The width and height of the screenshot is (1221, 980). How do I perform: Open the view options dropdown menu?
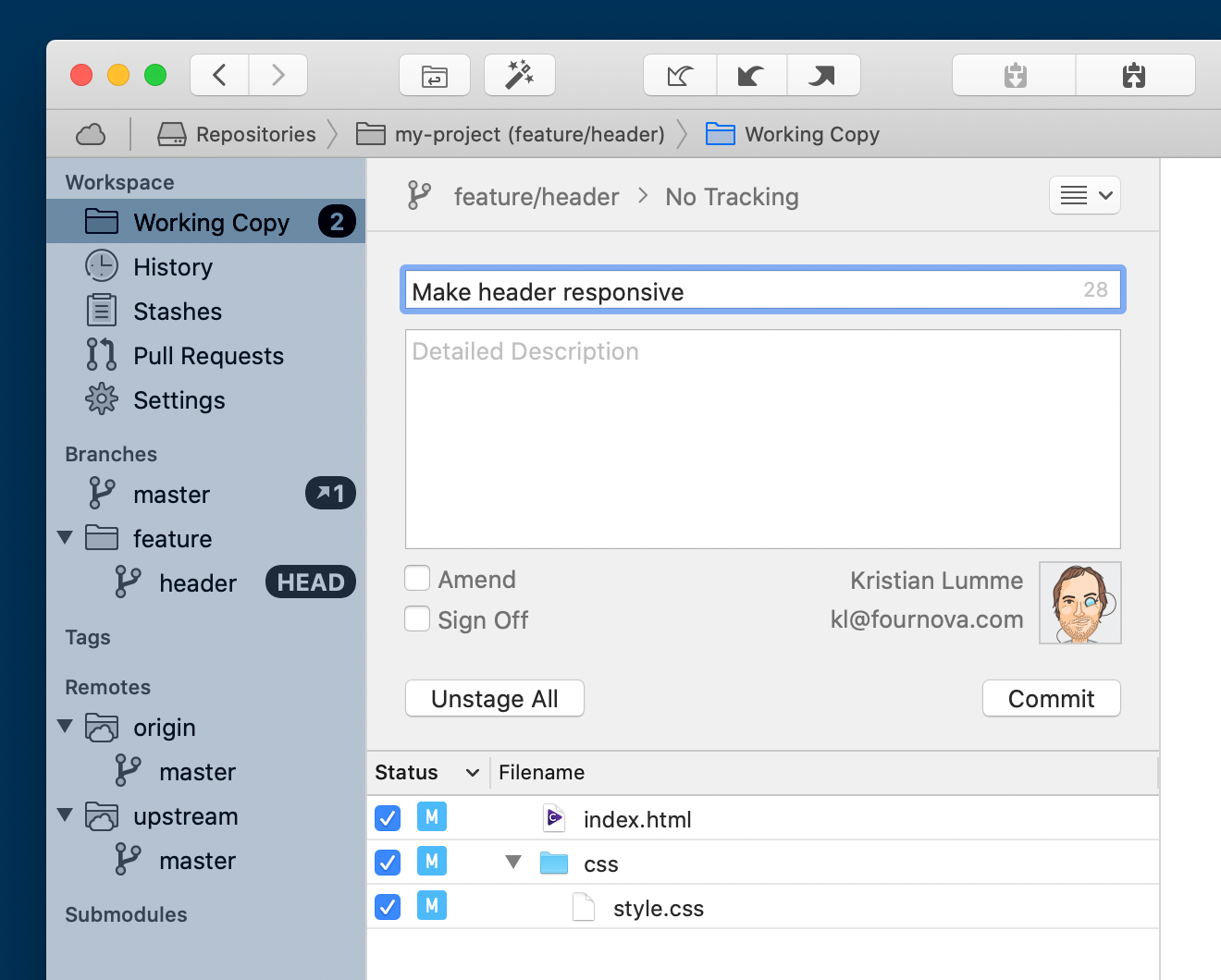click(x=1084, y=195)
